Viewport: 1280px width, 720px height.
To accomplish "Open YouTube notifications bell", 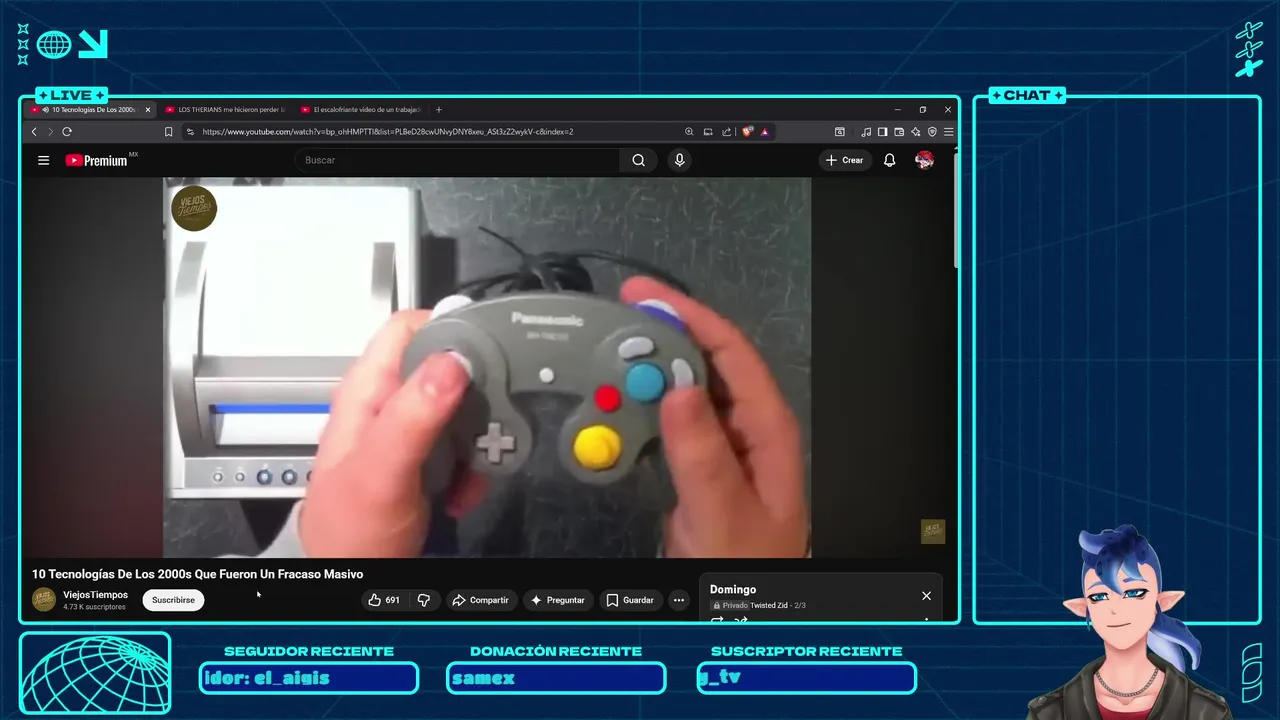I will click(x=889, y=160).
